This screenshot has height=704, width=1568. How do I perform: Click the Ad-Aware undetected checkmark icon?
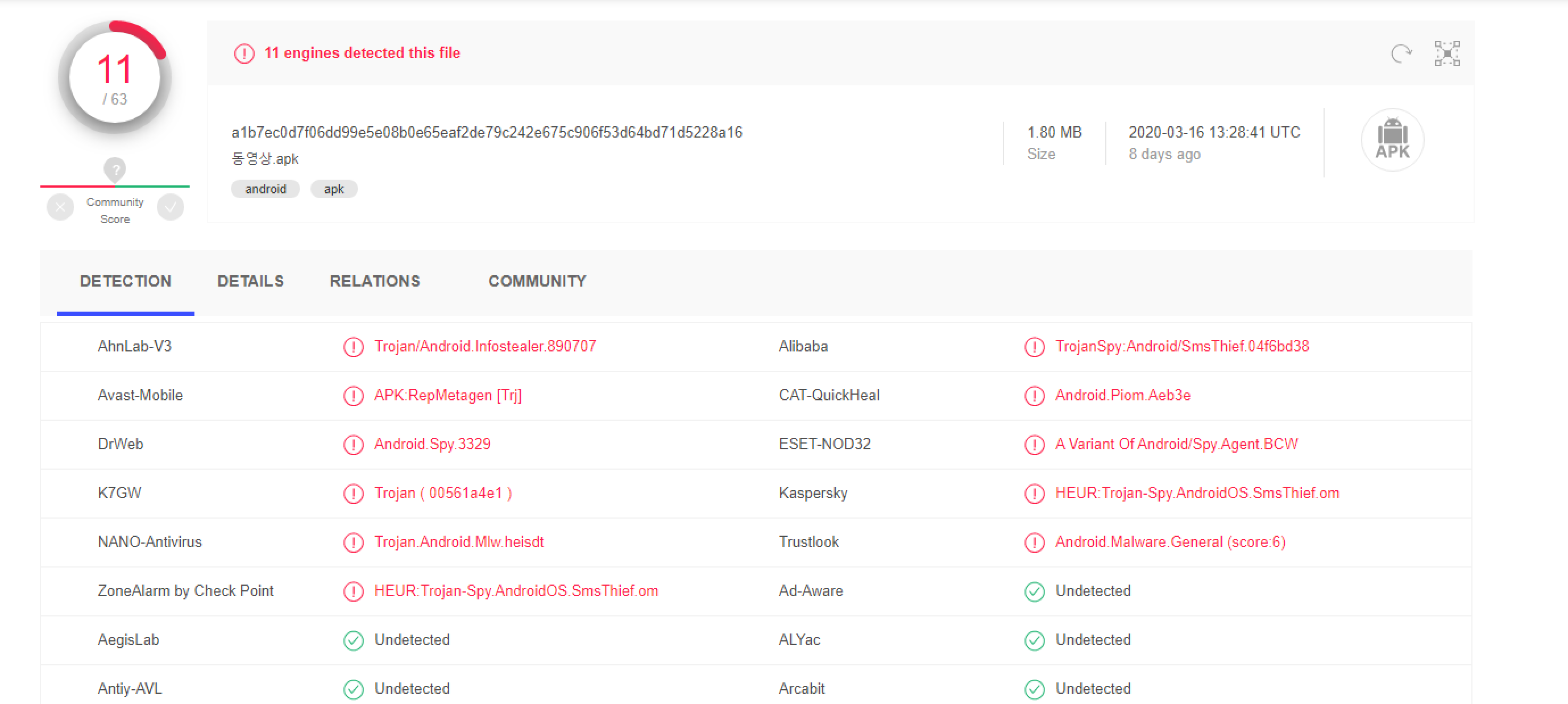[1034, 591]
